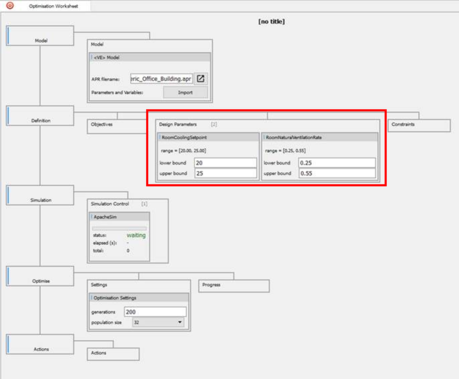Click the ApacheSim header
Image resolution: width=459 pixels, height=379 pixels.
coord(119,217)
